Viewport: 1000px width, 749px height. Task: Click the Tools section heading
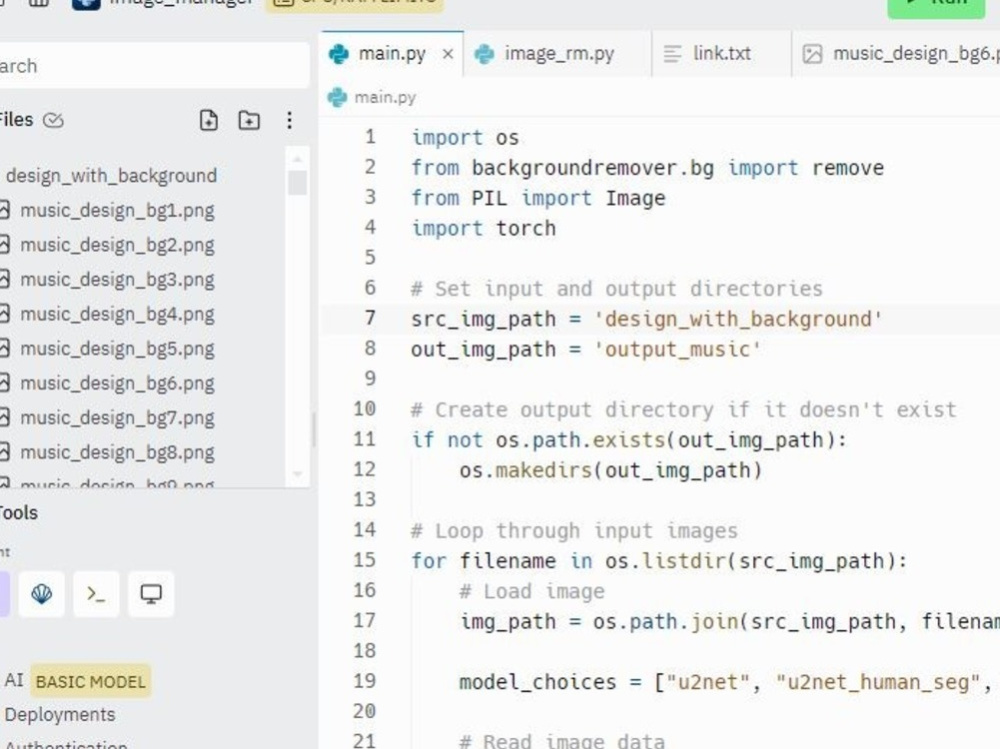pos(18,513)
